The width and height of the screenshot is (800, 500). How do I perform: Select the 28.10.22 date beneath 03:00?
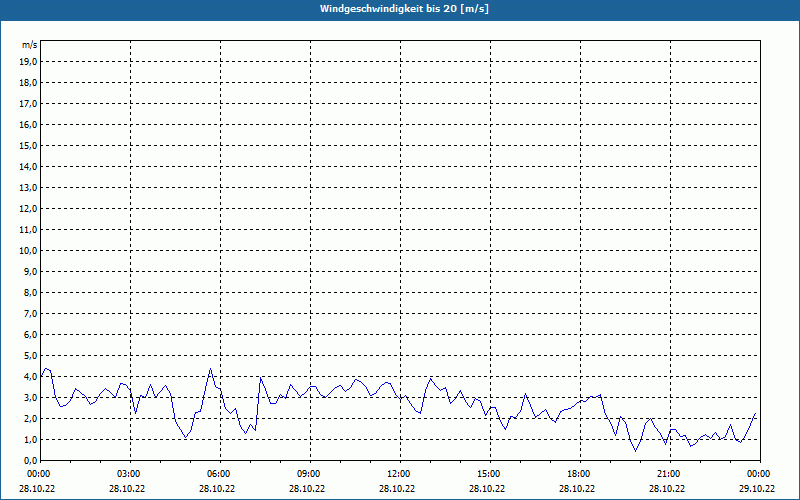coord(127,488)
